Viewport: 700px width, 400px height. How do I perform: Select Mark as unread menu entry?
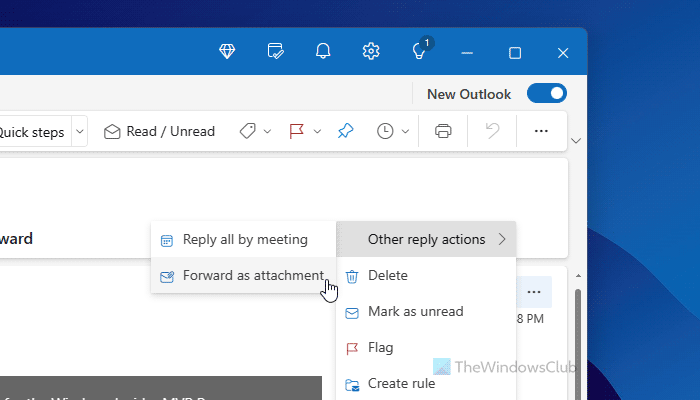click(415, 311)
